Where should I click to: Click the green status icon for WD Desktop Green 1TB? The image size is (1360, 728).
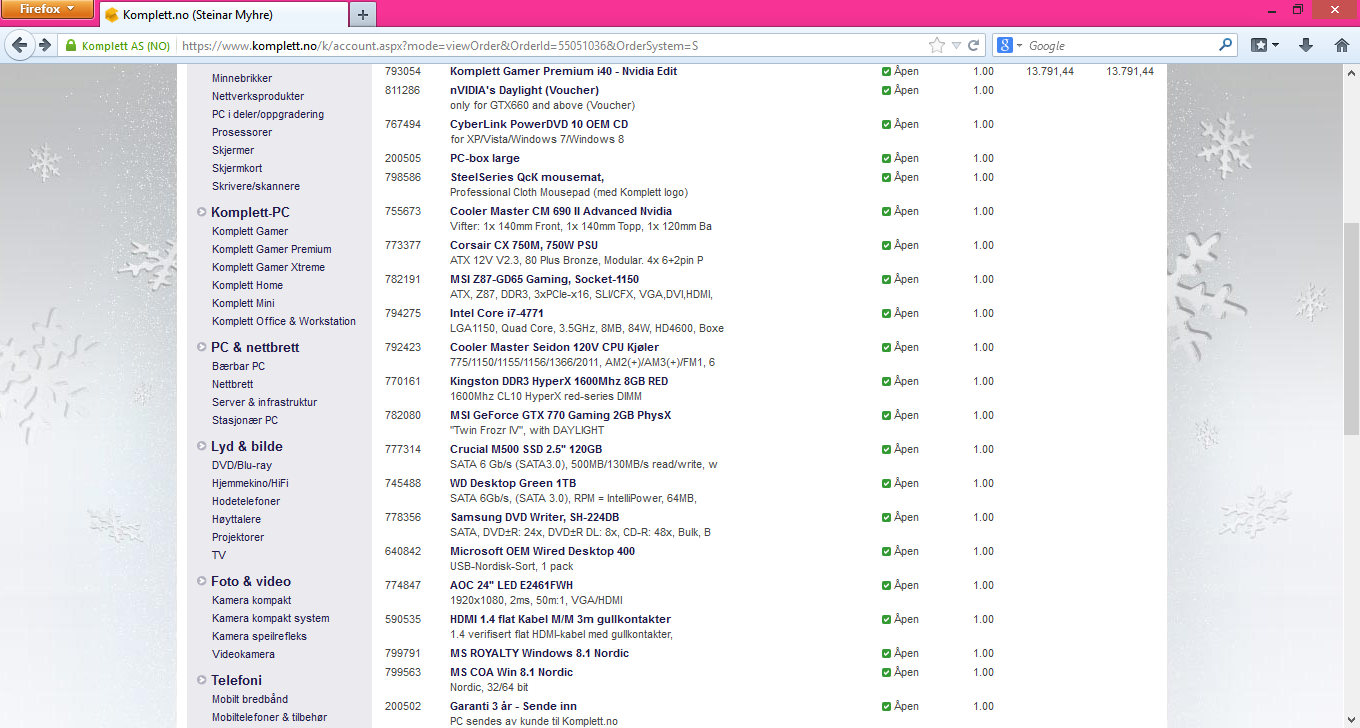887,484
